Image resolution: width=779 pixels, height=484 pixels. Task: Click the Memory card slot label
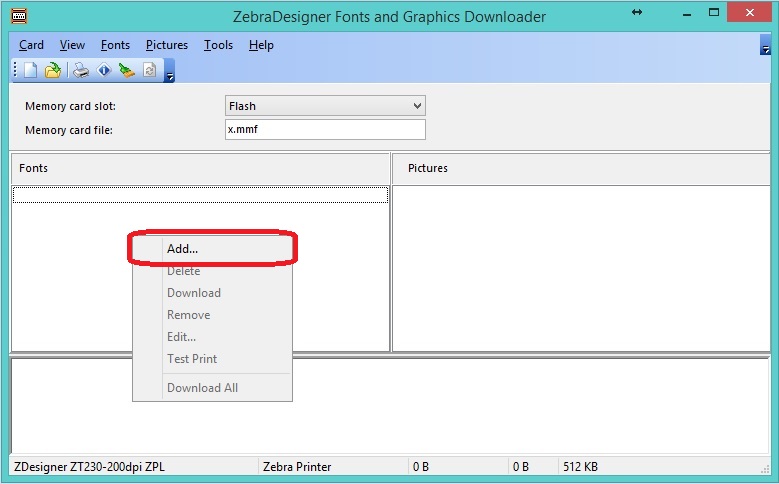tap(70, 106)
